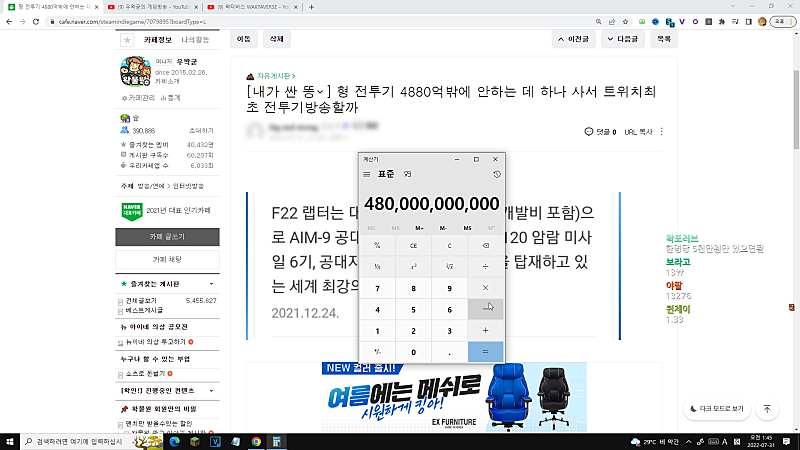800x450 pixels.
Task: Click the x squared calculator key
Action: 413,266
